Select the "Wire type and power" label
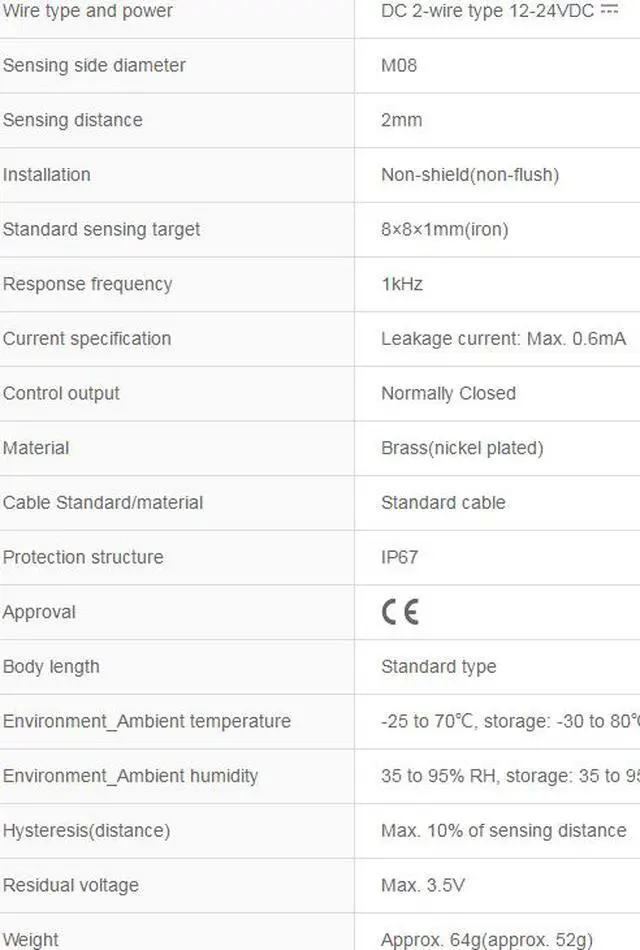 (x=88, y=11)
